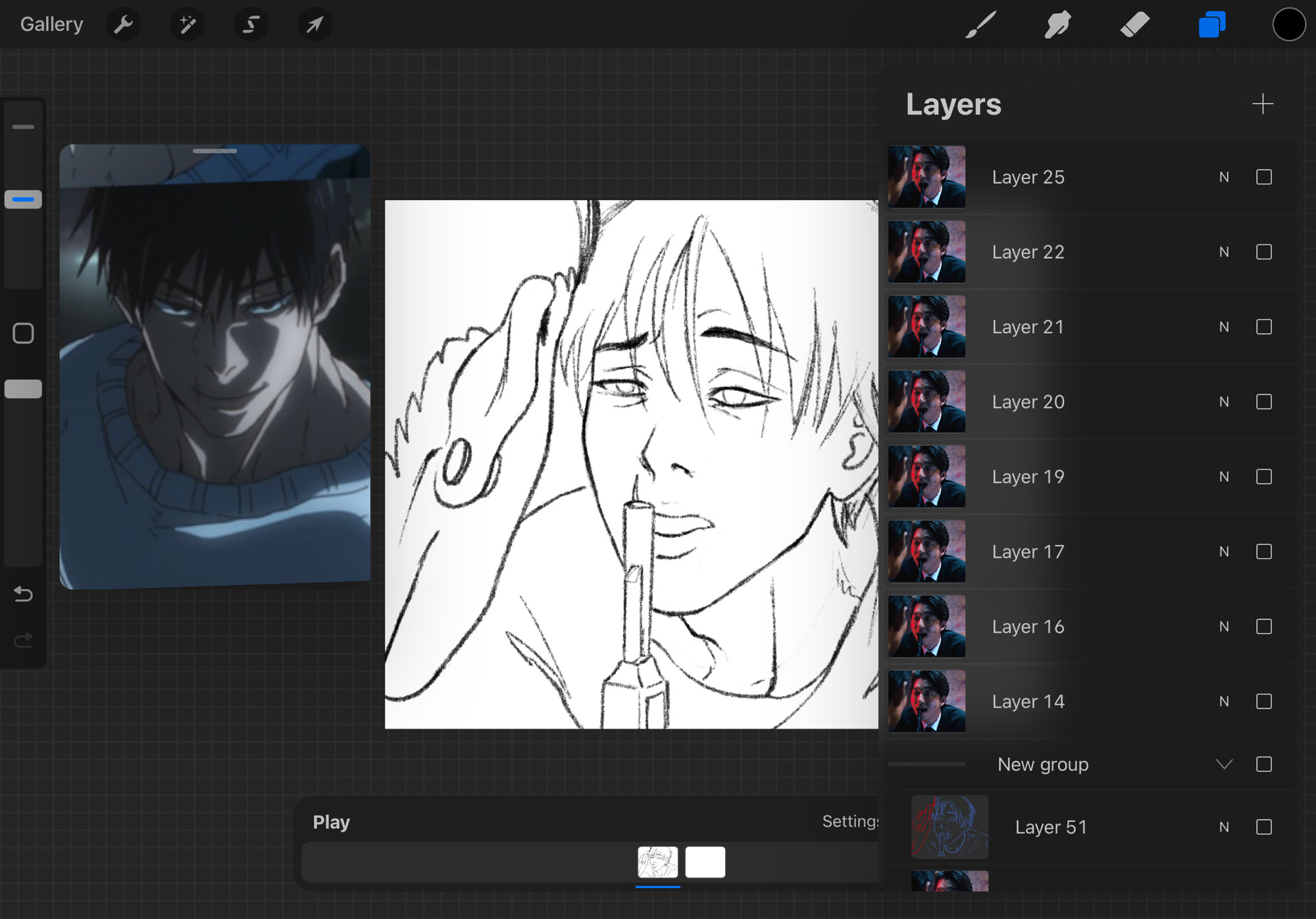Select the sketch frame in the timeline
The width and height of the screenshot is (1316, 919).
(x=657, y=862)
